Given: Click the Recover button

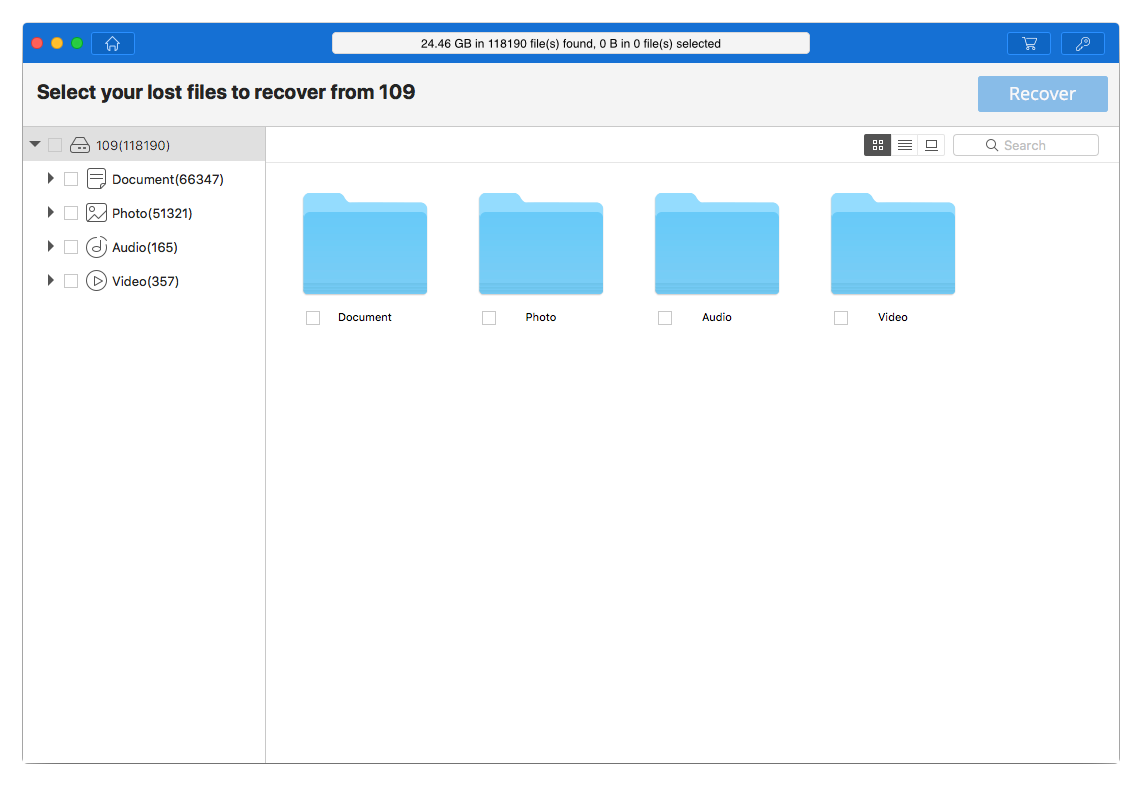Looking at the screenshot, I should tap(1043, 94).
